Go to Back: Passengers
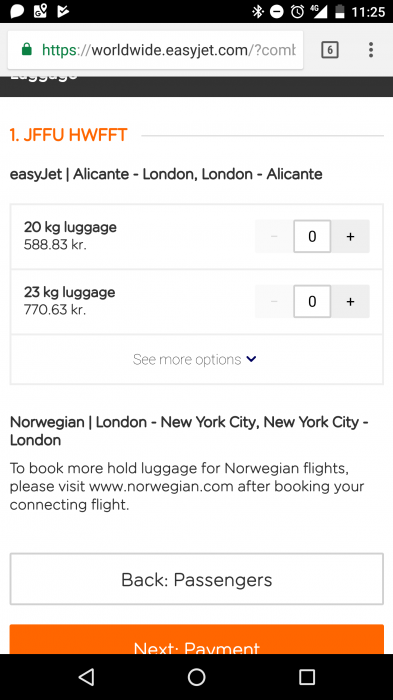This screenshot has height=700, width=393. click(x=196, y=579)
